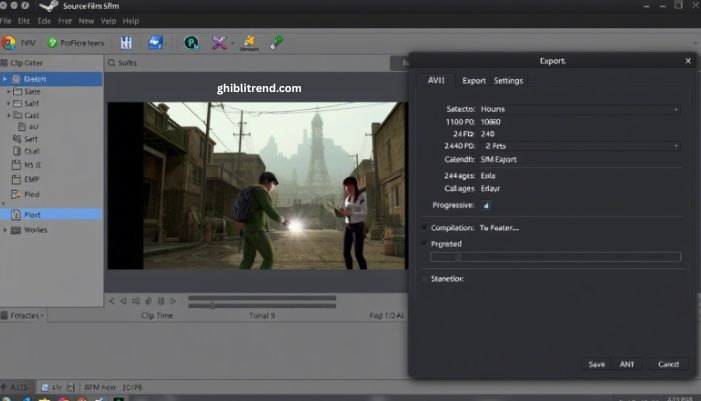Click the A115 status bar icon
701x401 pixels.
(4, 387)
